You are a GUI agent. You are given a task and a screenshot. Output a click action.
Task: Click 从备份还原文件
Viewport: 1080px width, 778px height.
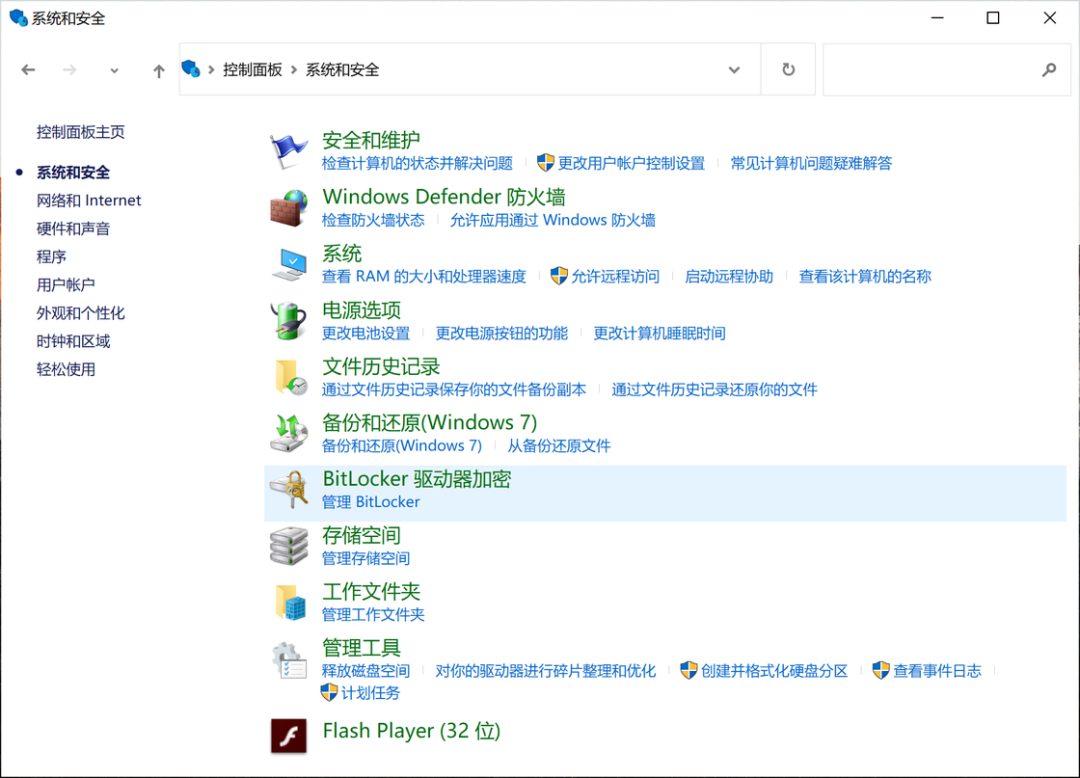pyautogui.click(x=559, y=446)
